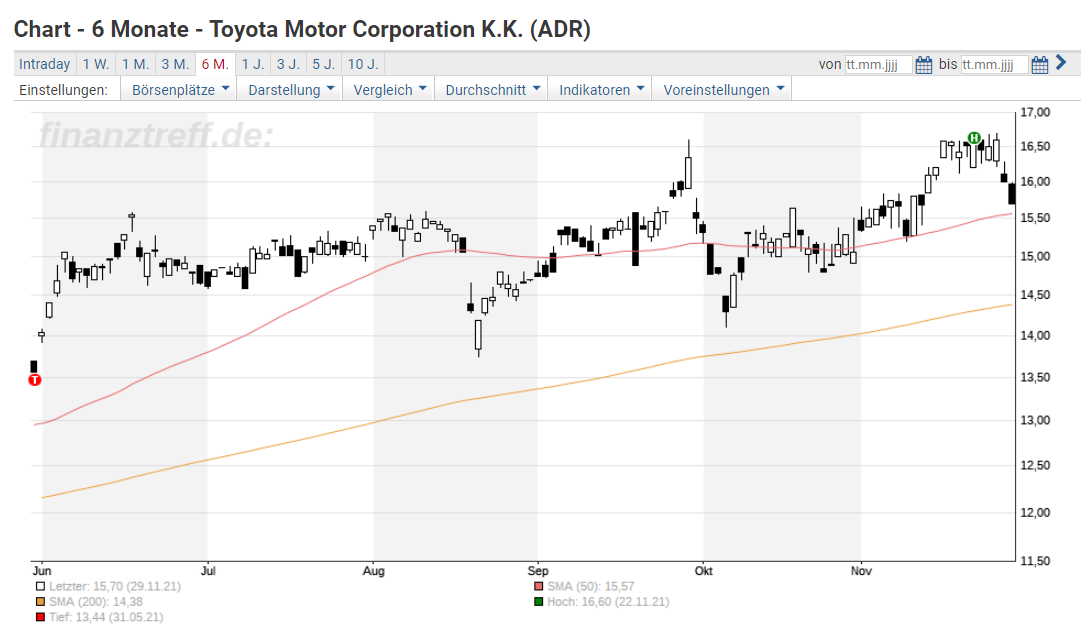The width and height of the screenshot is (1088, 639).
Task: Click the 'Sep' x-axis label
Action: (x=538, y=571)
